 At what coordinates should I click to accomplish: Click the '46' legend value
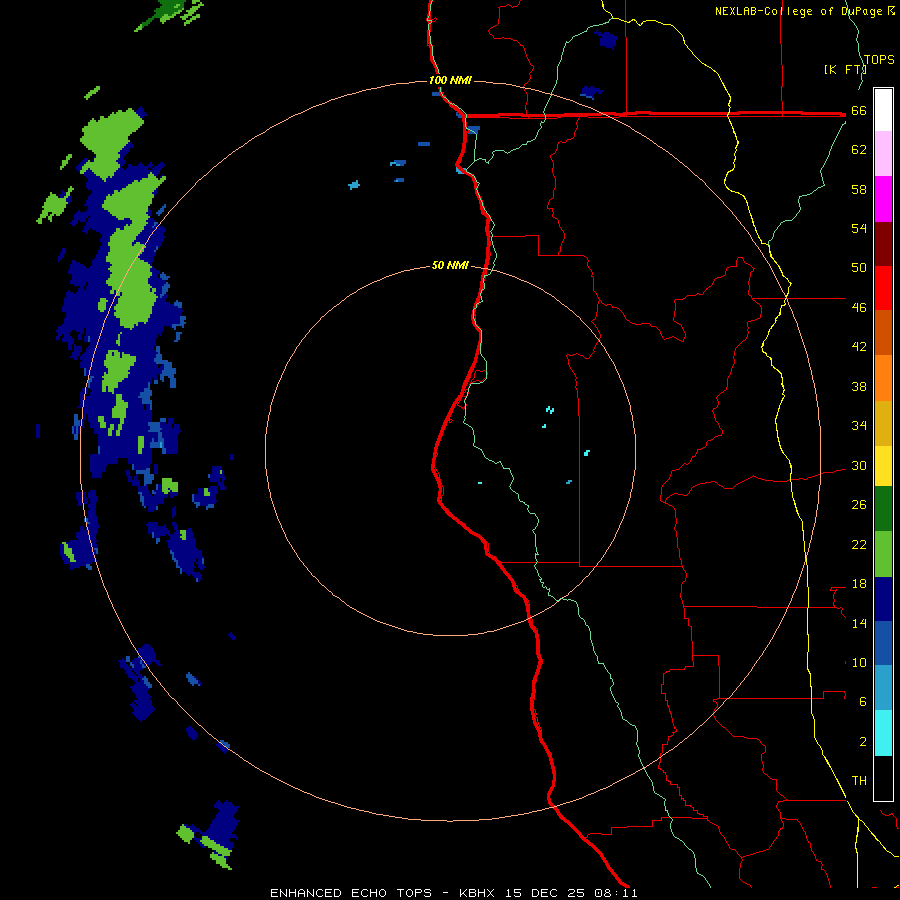coord(859,308)
